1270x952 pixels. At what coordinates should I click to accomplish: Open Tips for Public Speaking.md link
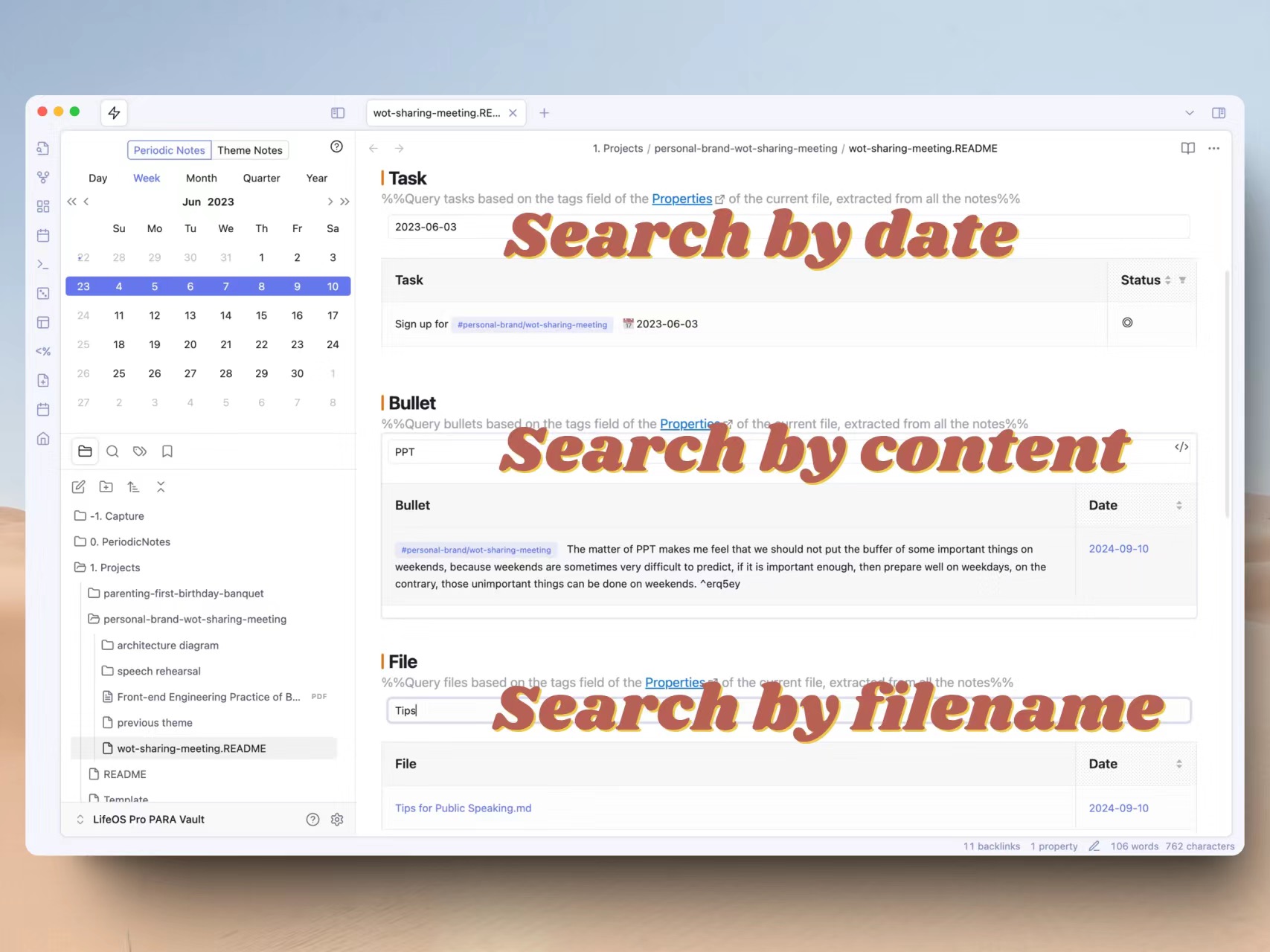click(464, 808)
